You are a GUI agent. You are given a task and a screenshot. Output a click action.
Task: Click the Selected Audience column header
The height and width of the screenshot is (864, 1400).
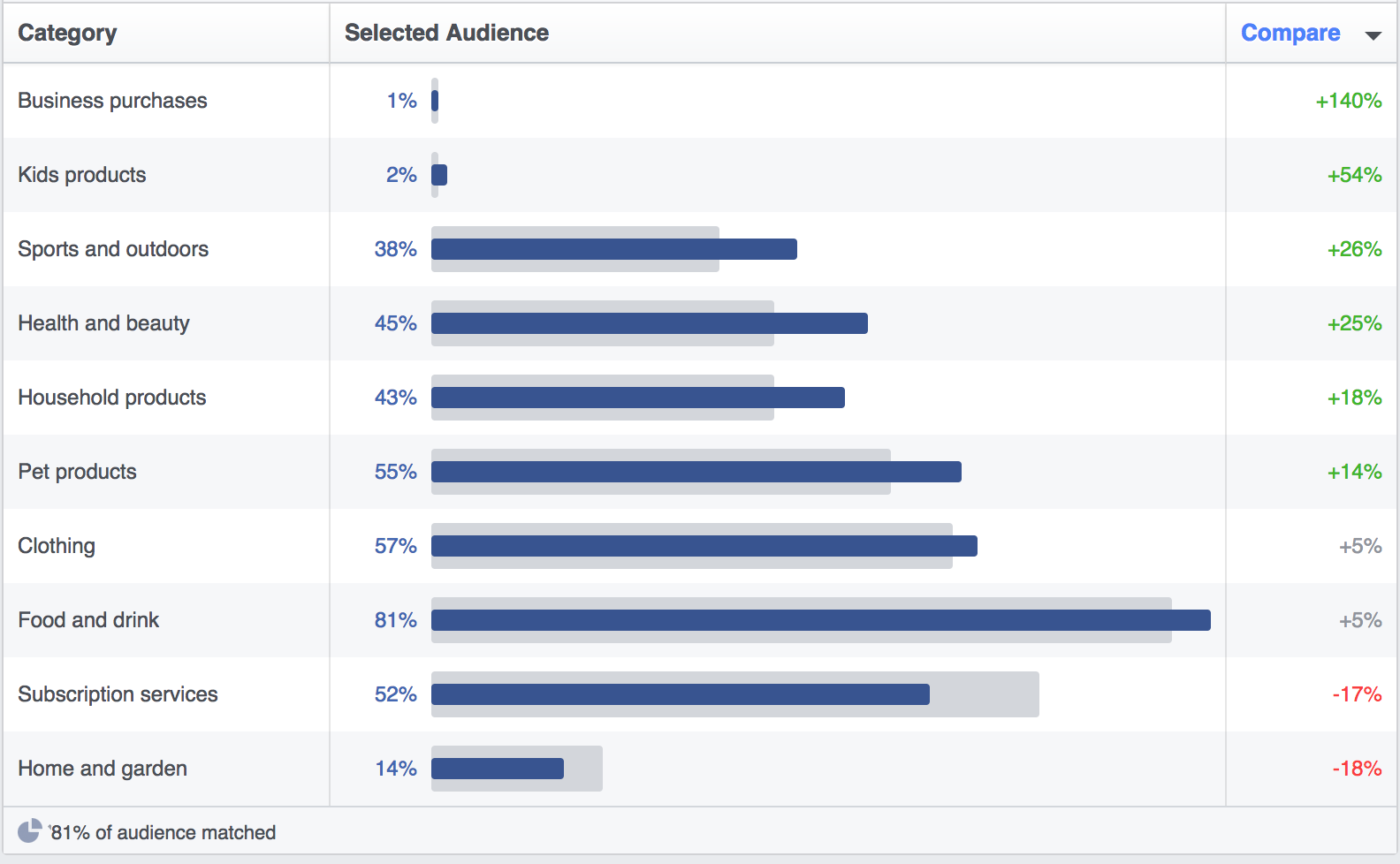[x=446, y=33]
